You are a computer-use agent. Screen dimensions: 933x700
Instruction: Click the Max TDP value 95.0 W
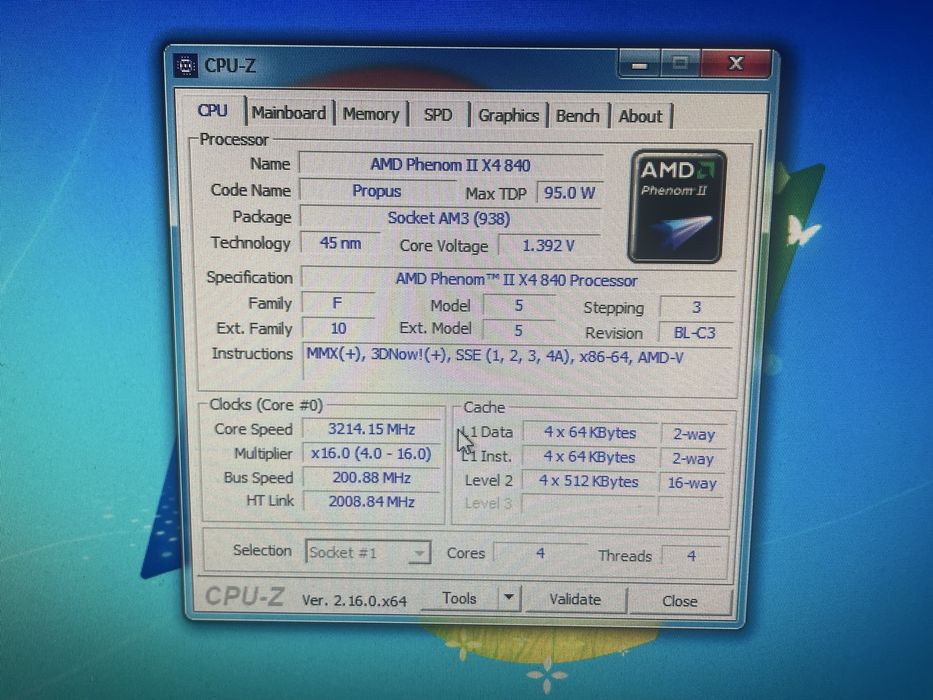tap(570, 193)
